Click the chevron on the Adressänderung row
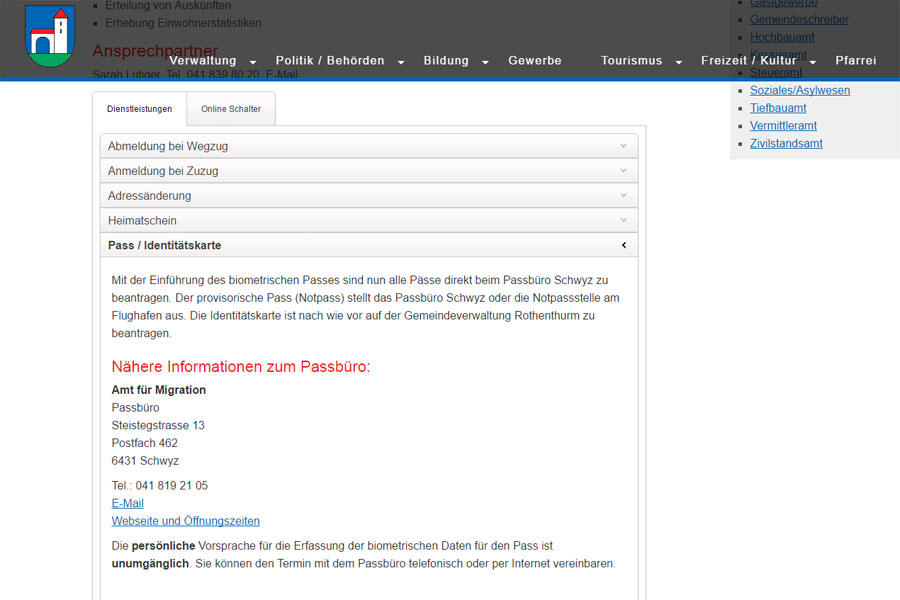The height and width of the screenshot is (600, 900). [623, 195]
